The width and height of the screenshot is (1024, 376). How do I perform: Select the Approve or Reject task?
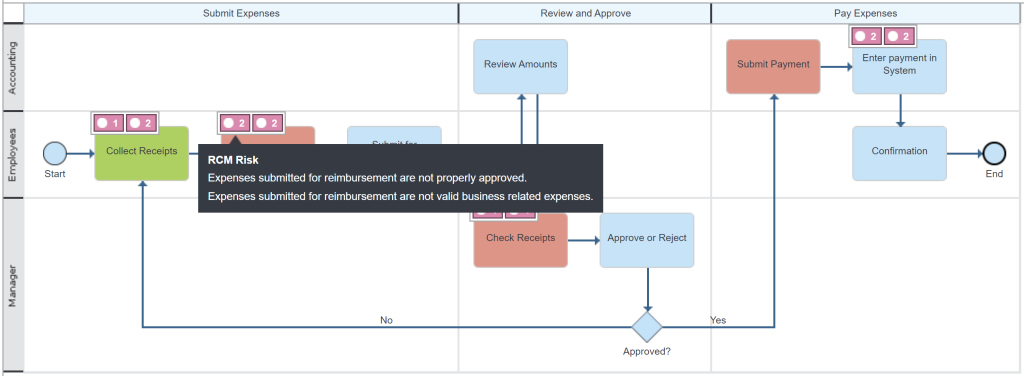(x=647, y=240)
